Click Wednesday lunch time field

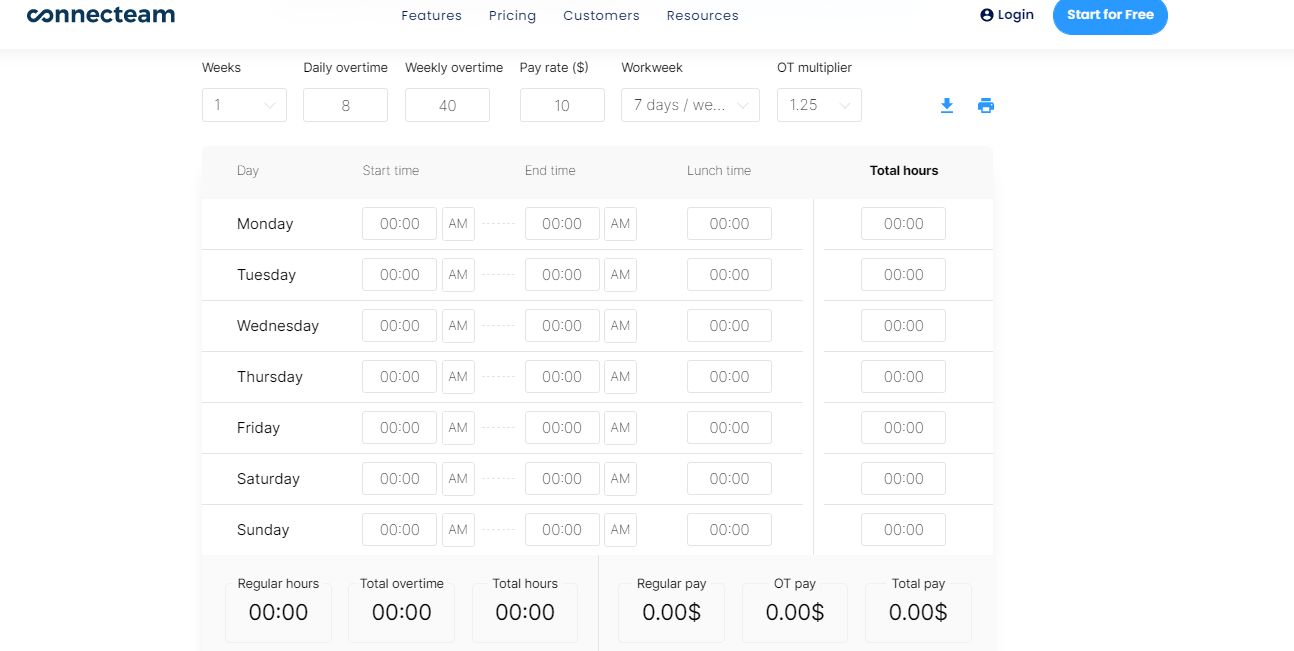point(729,326)
